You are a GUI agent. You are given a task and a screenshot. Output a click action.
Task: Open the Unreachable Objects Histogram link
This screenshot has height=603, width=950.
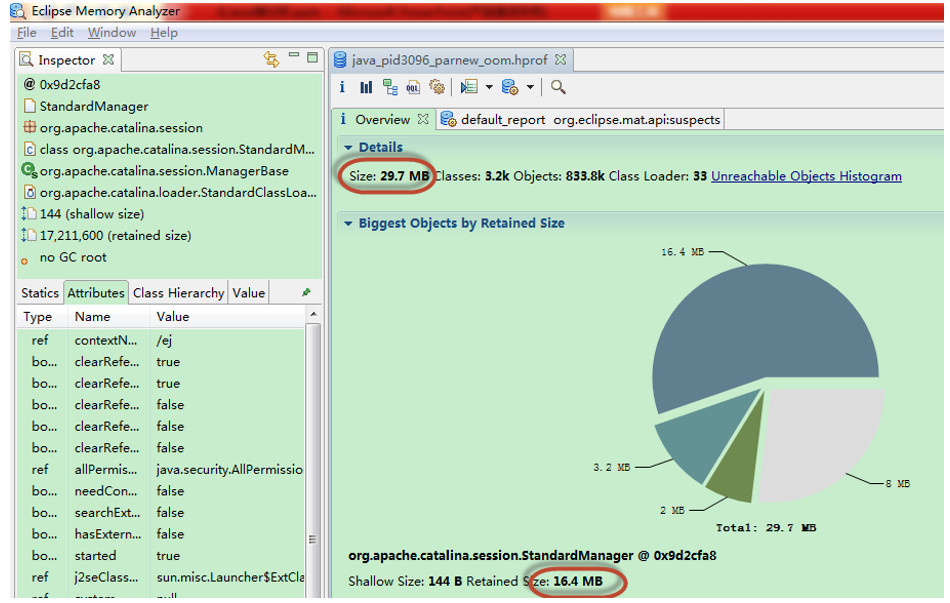tap(806, 176)
